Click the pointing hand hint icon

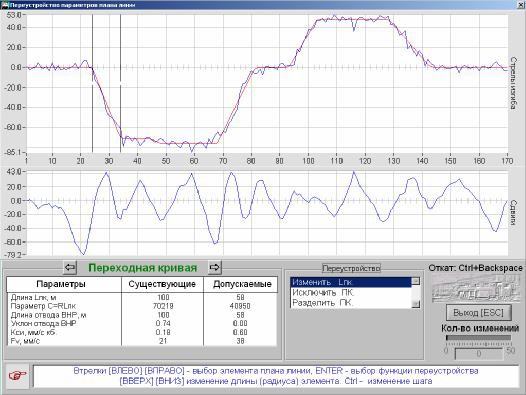[x=18, y=376]
